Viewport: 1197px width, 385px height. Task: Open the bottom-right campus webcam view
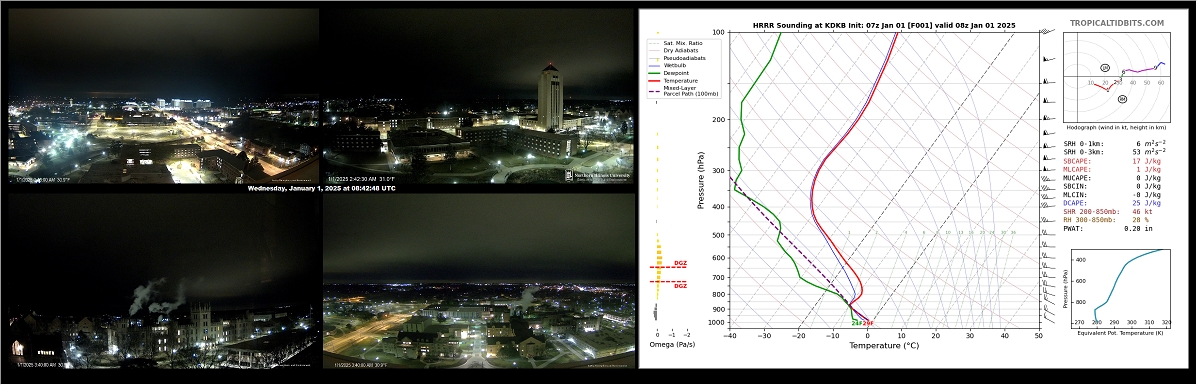479,280
